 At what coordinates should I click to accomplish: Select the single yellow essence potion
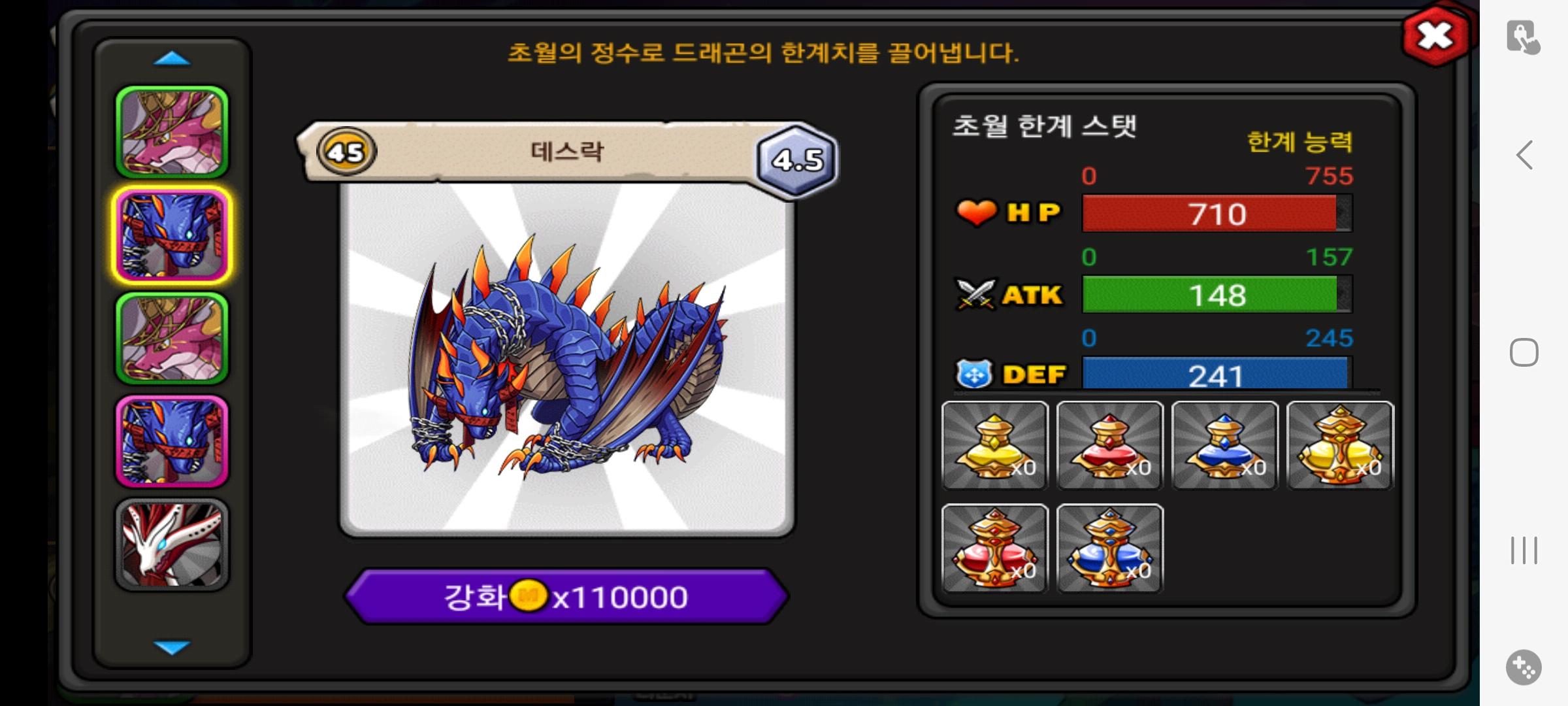tap(994, 445)
